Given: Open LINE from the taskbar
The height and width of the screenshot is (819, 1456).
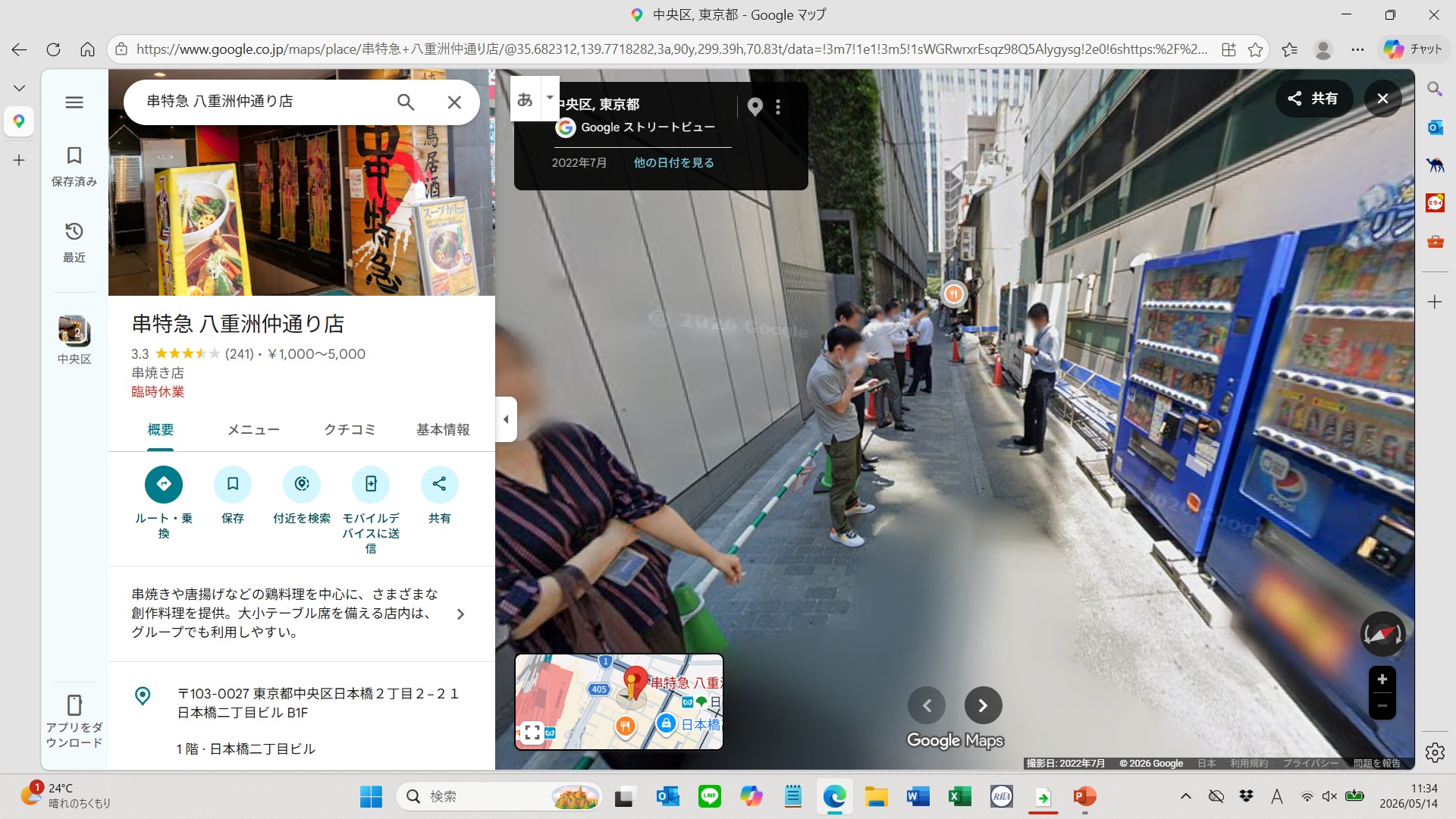Looking at the screenshot, I should [710, 796].
